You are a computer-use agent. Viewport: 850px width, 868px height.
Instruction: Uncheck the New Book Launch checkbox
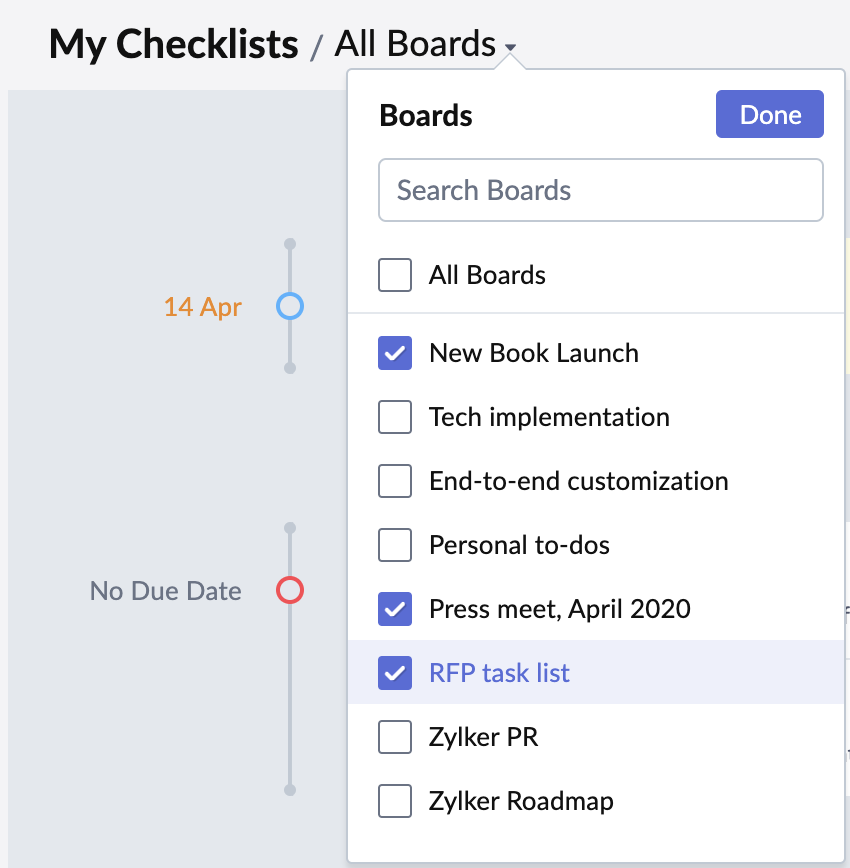[x=395, y=353]
